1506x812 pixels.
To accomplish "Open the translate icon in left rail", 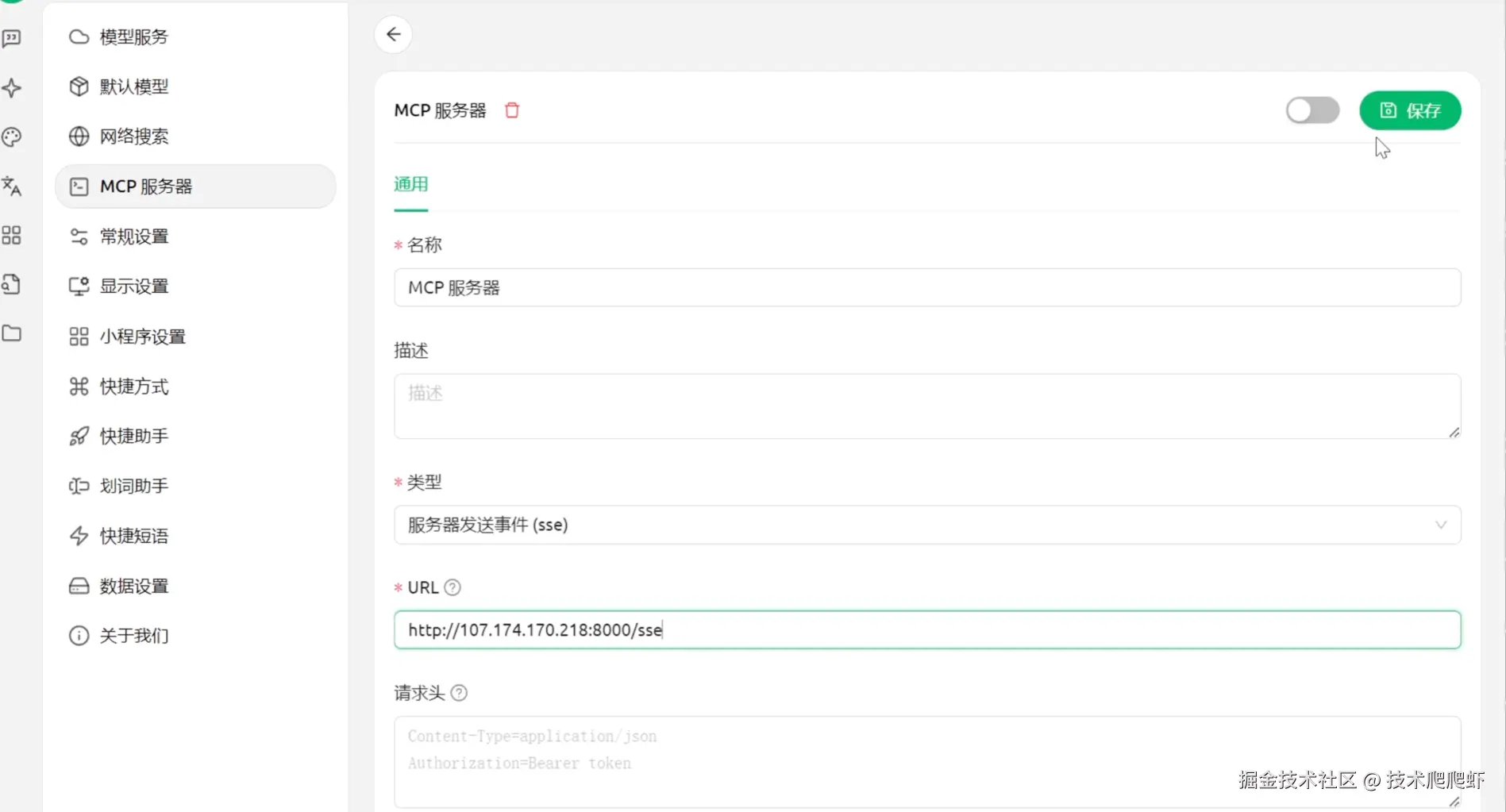I will (12, 187).
